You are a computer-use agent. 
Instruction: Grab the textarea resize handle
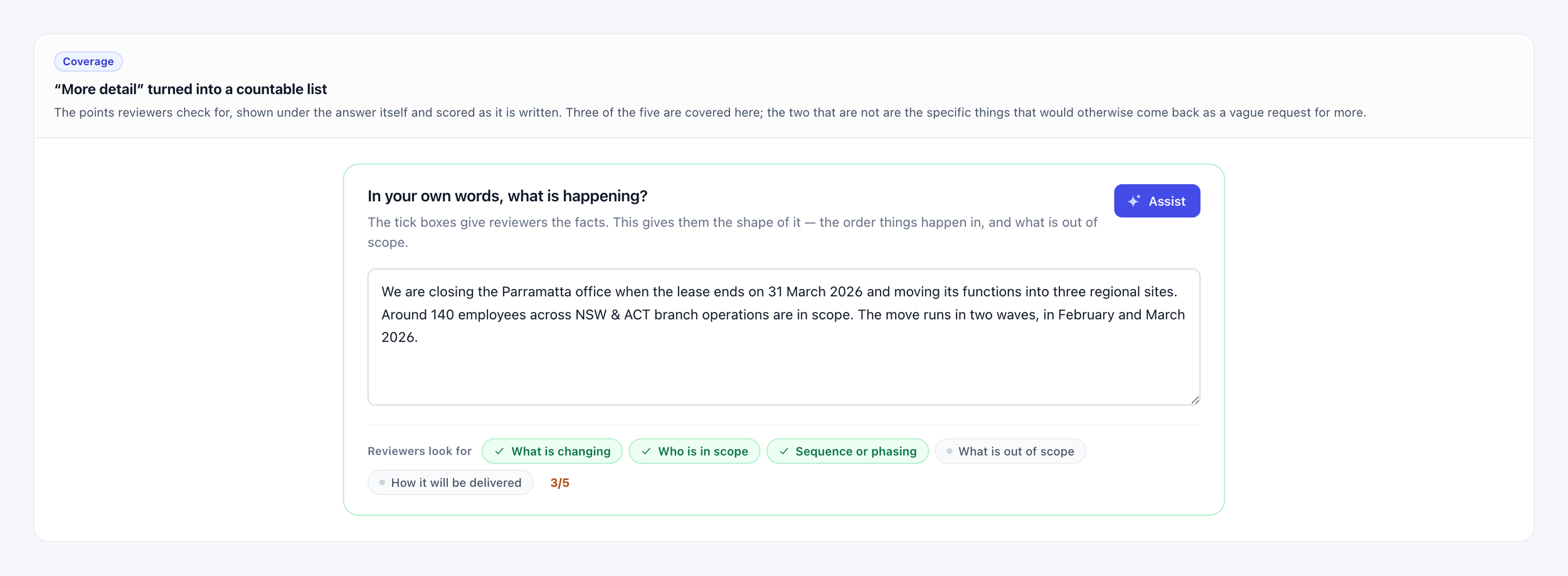click(1194, 399)
